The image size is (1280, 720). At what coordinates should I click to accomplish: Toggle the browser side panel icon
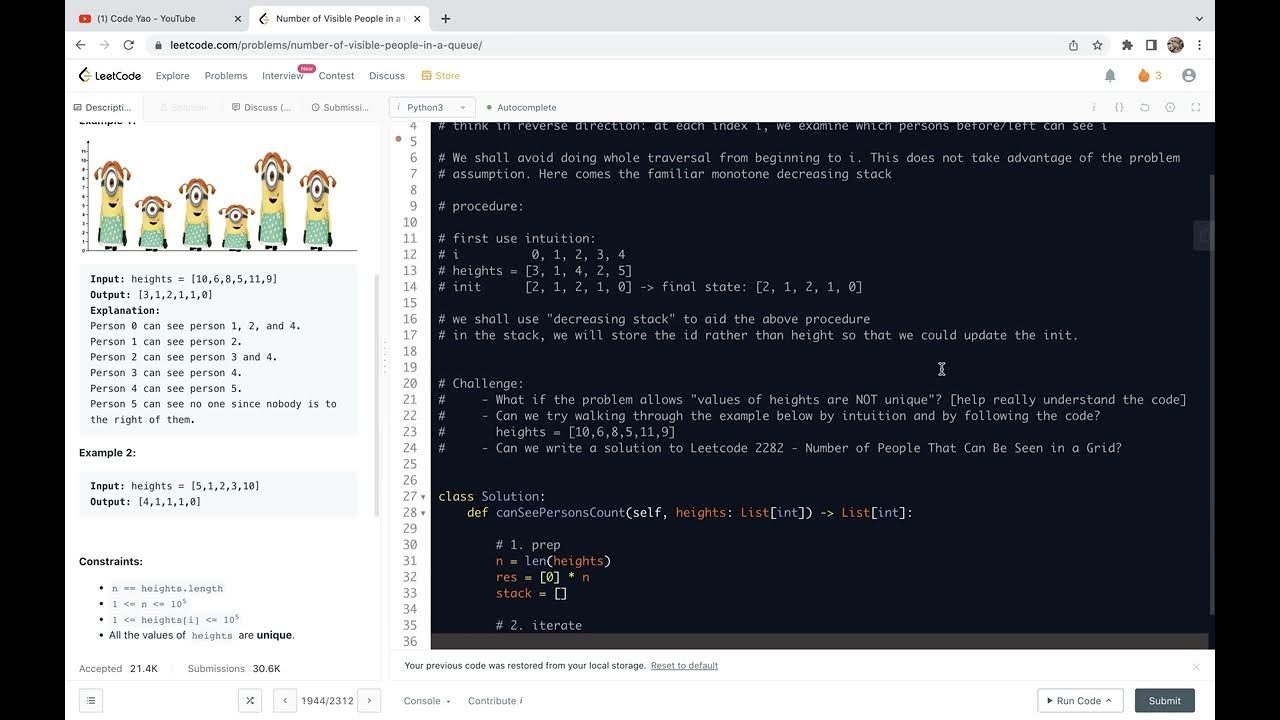1151,45
